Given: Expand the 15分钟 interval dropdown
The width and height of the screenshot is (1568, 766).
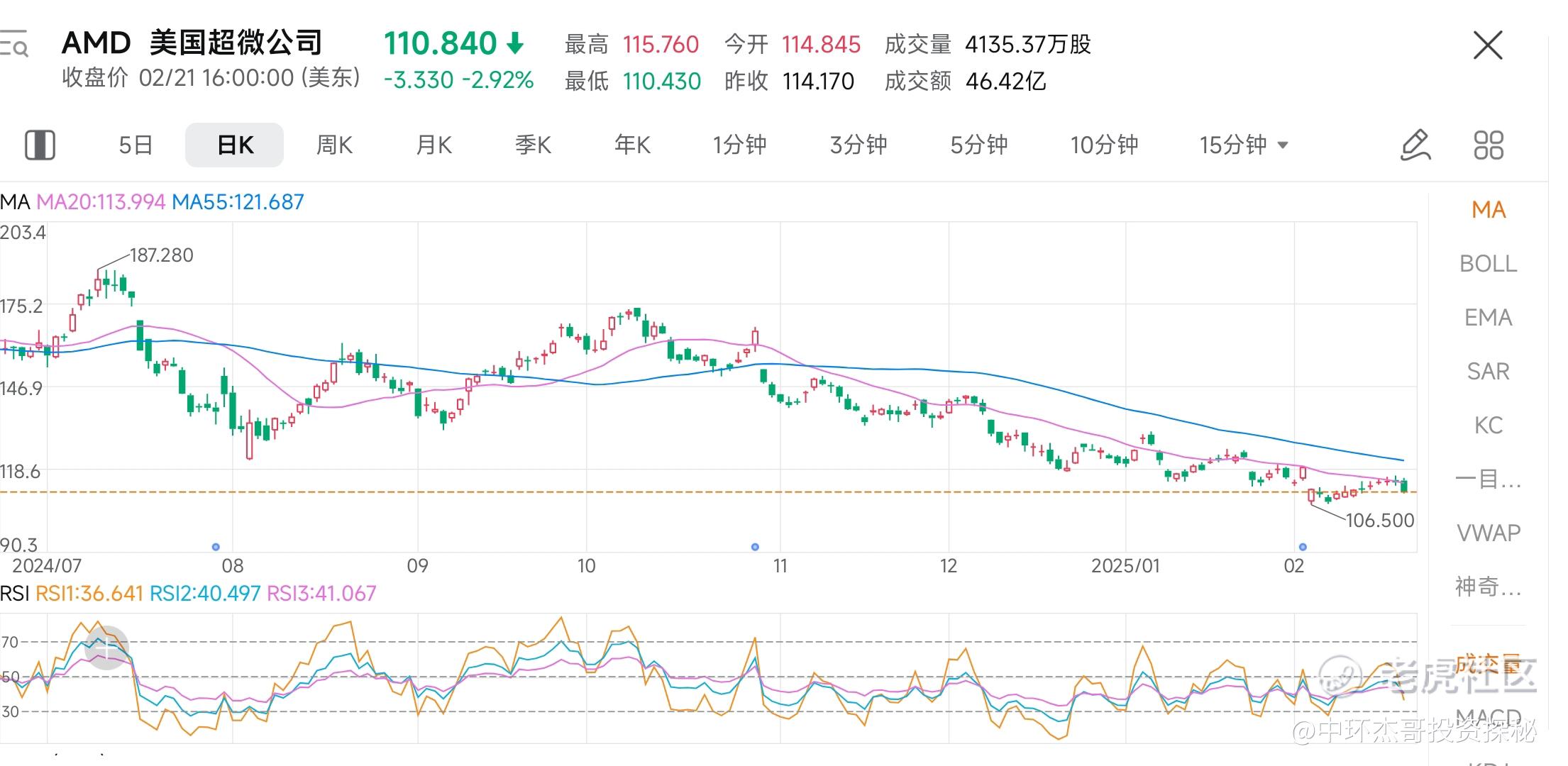Looking at the screenshot, I should 1243,145.
